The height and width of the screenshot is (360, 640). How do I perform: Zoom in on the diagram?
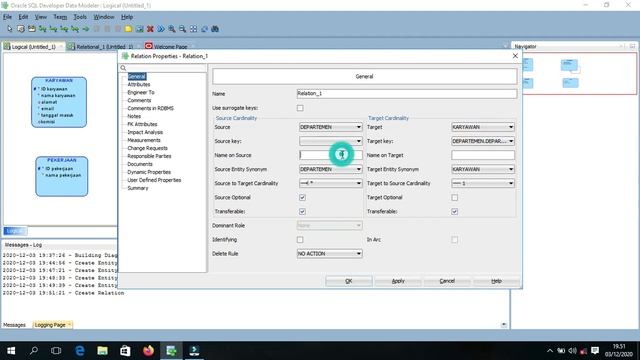(x=172, y=29)
